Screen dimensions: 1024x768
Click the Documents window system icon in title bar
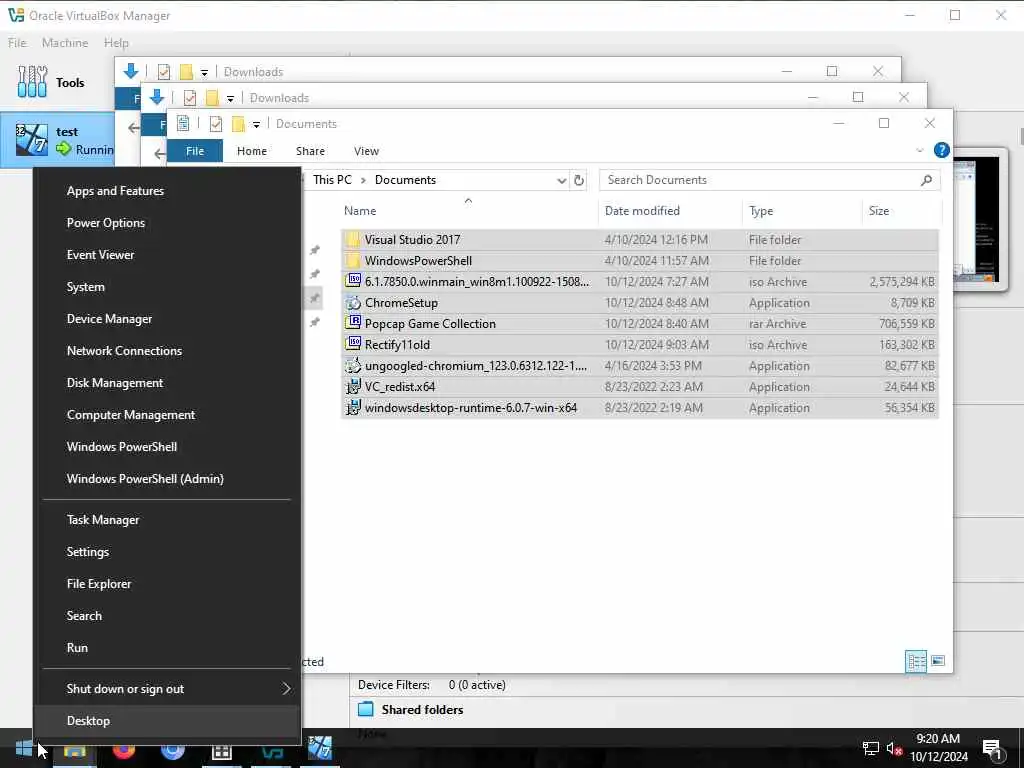[x=184, y=123]
